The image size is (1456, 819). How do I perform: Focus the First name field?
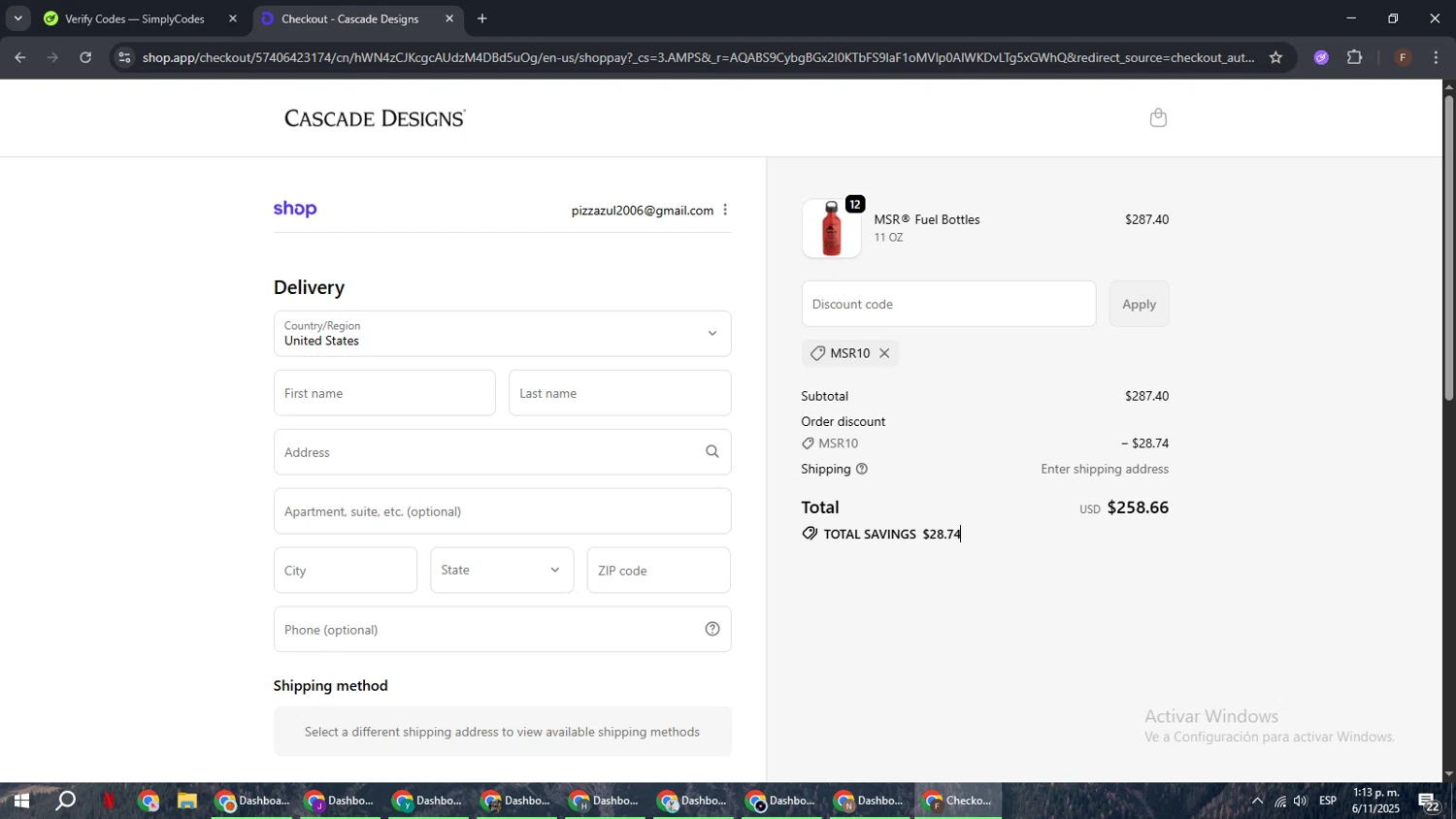384,393
